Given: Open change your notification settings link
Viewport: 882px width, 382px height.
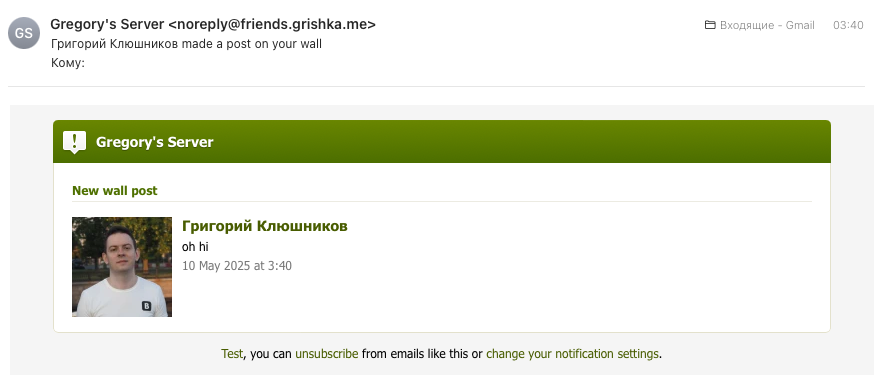Looking at the screenshot, I should [572, 354].
